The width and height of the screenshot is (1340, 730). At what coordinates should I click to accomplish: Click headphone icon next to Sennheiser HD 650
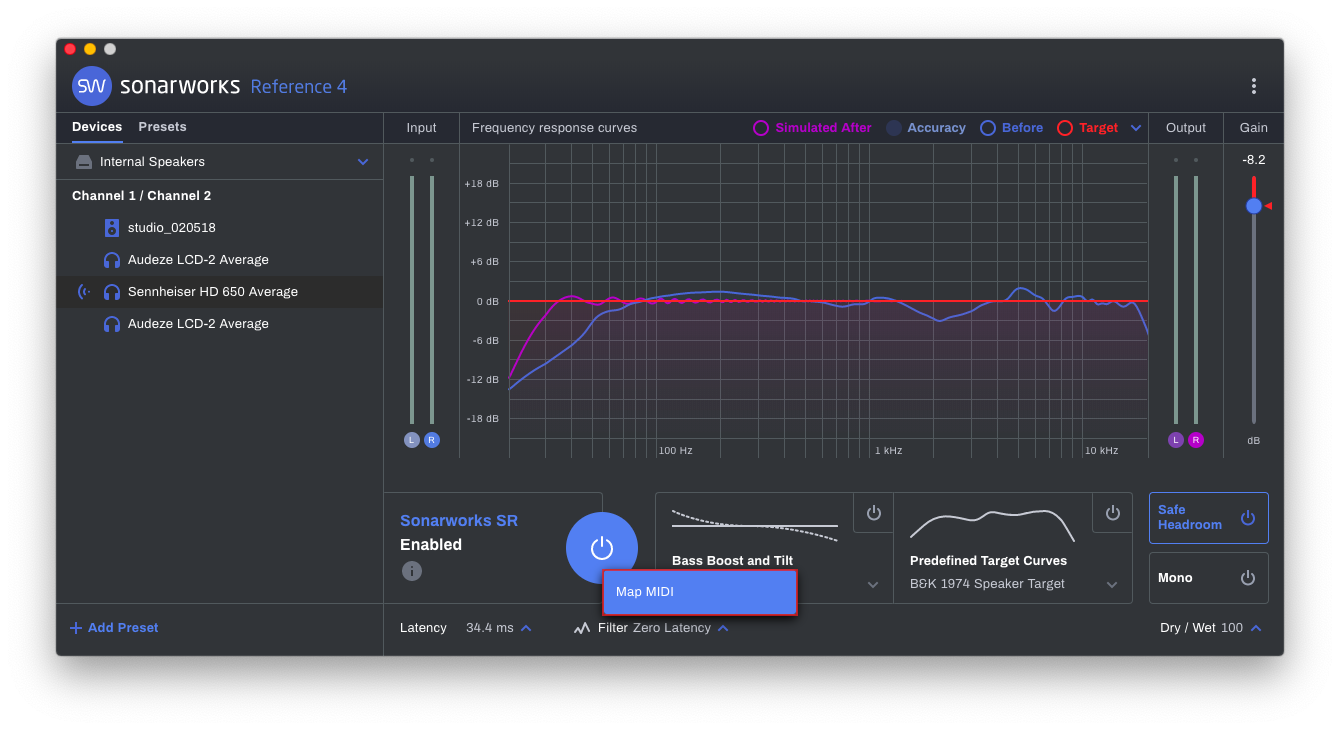tap(112, 292)
